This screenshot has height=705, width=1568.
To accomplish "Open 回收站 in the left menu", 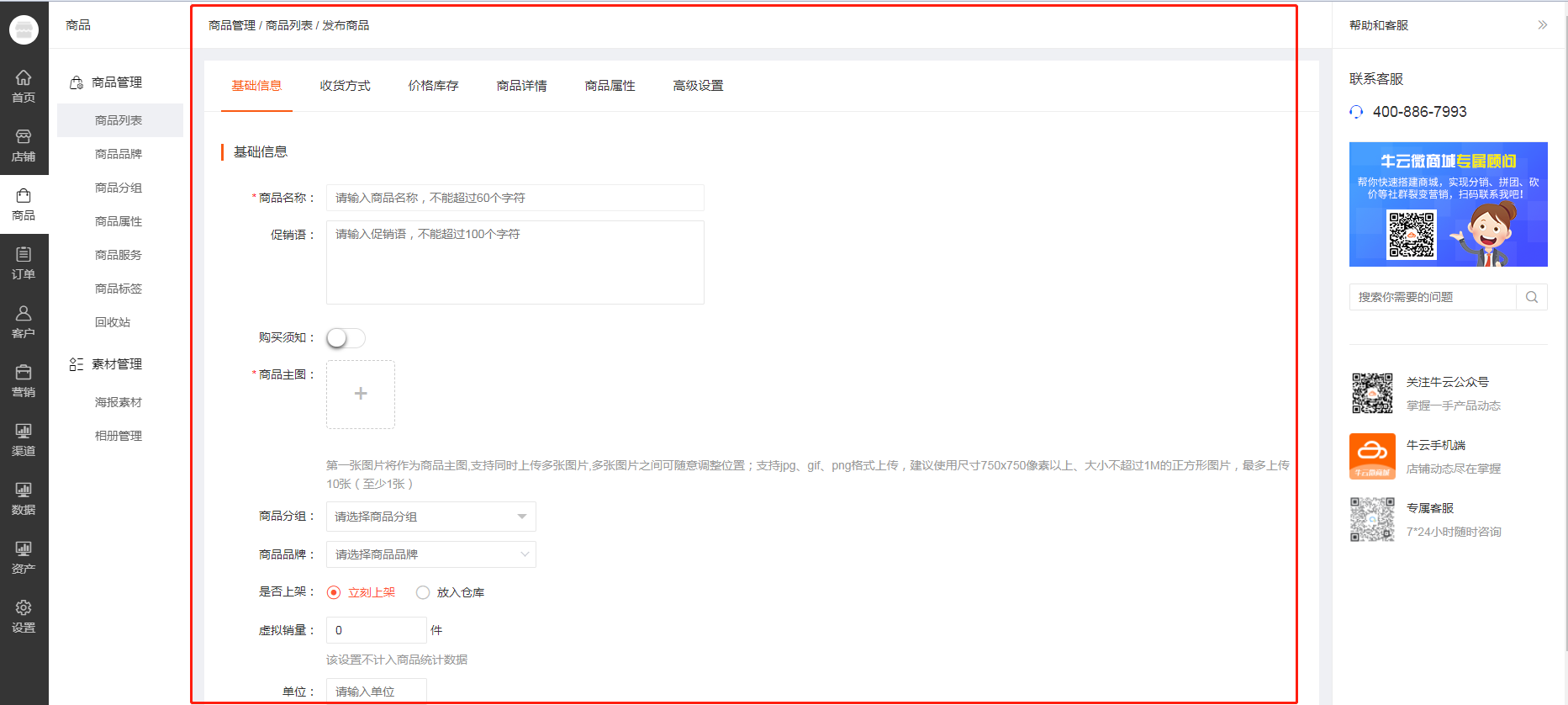I will (113, 322).
